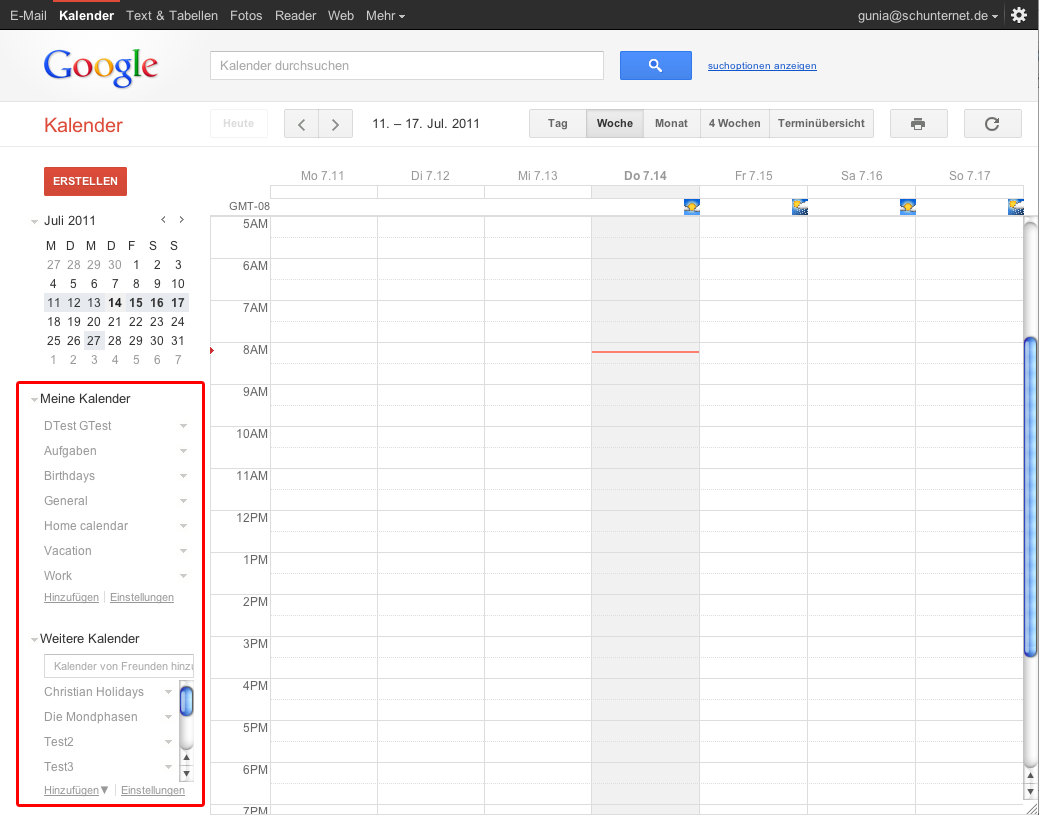
Task: Switch to 4 Wochen view
Action: (735, 124)
